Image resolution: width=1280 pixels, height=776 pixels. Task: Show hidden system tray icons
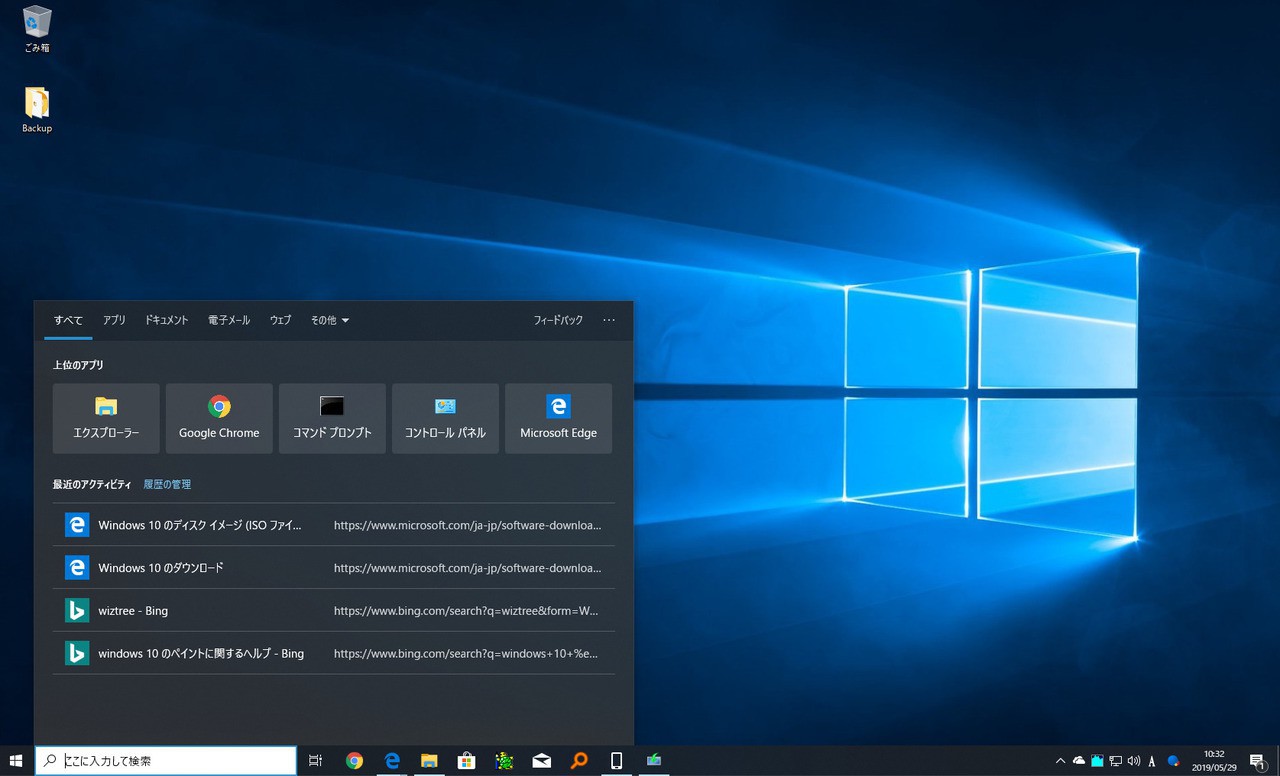tap(1061, 761)
